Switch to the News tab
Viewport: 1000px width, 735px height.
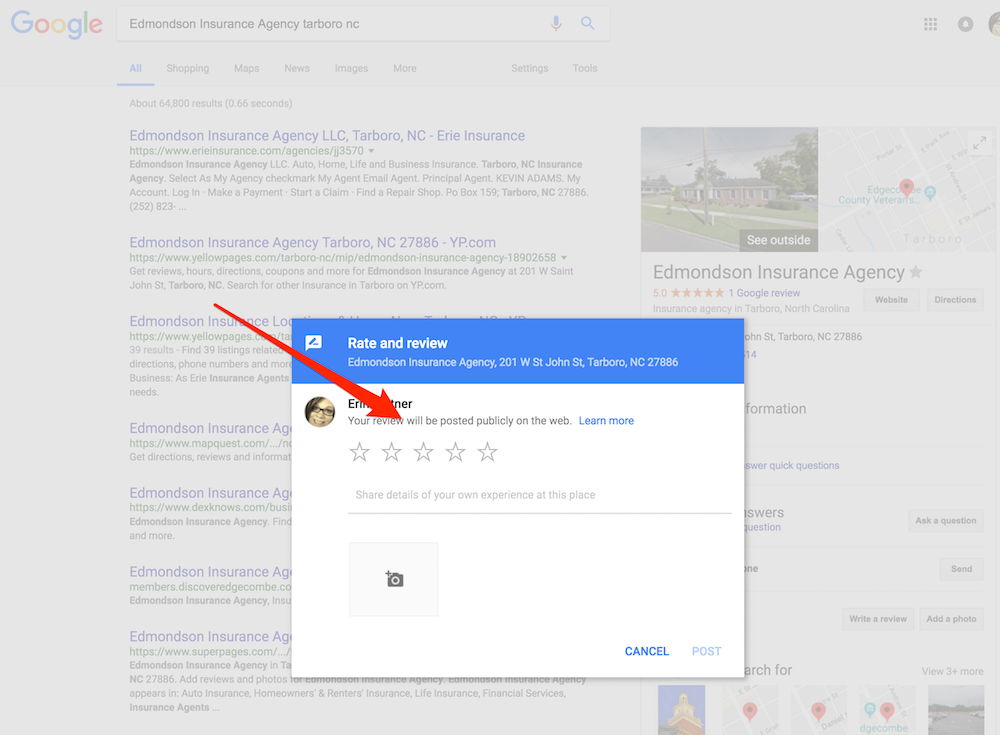297,68
